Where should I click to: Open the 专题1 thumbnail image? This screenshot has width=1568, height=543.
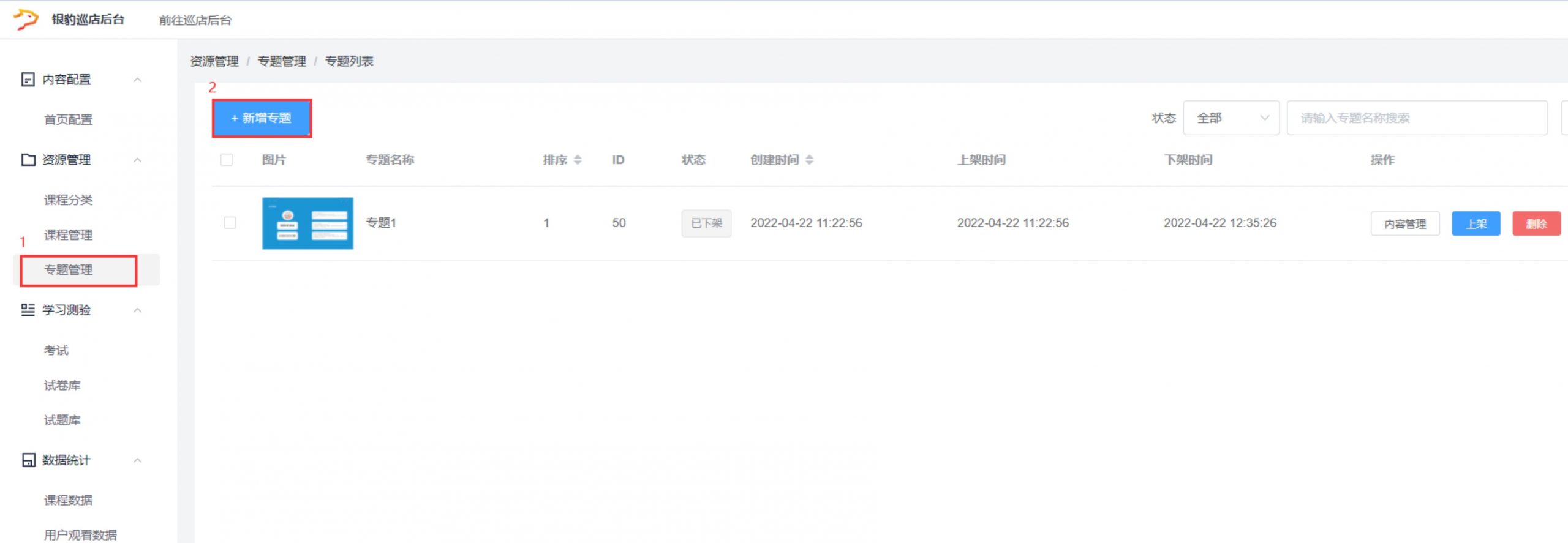[307, 223]
